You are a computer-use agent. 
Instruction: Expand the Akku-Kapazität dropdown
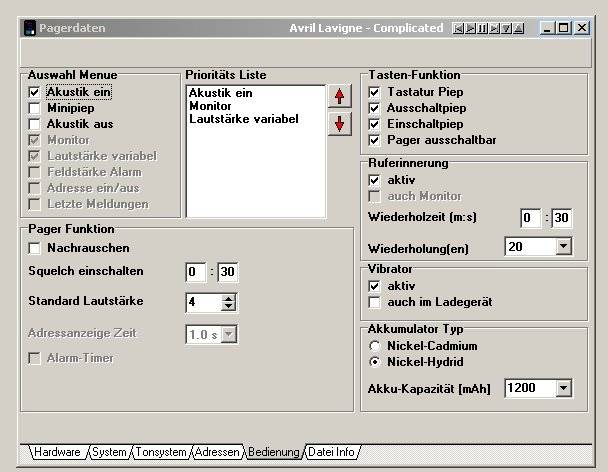pos(563,387)
